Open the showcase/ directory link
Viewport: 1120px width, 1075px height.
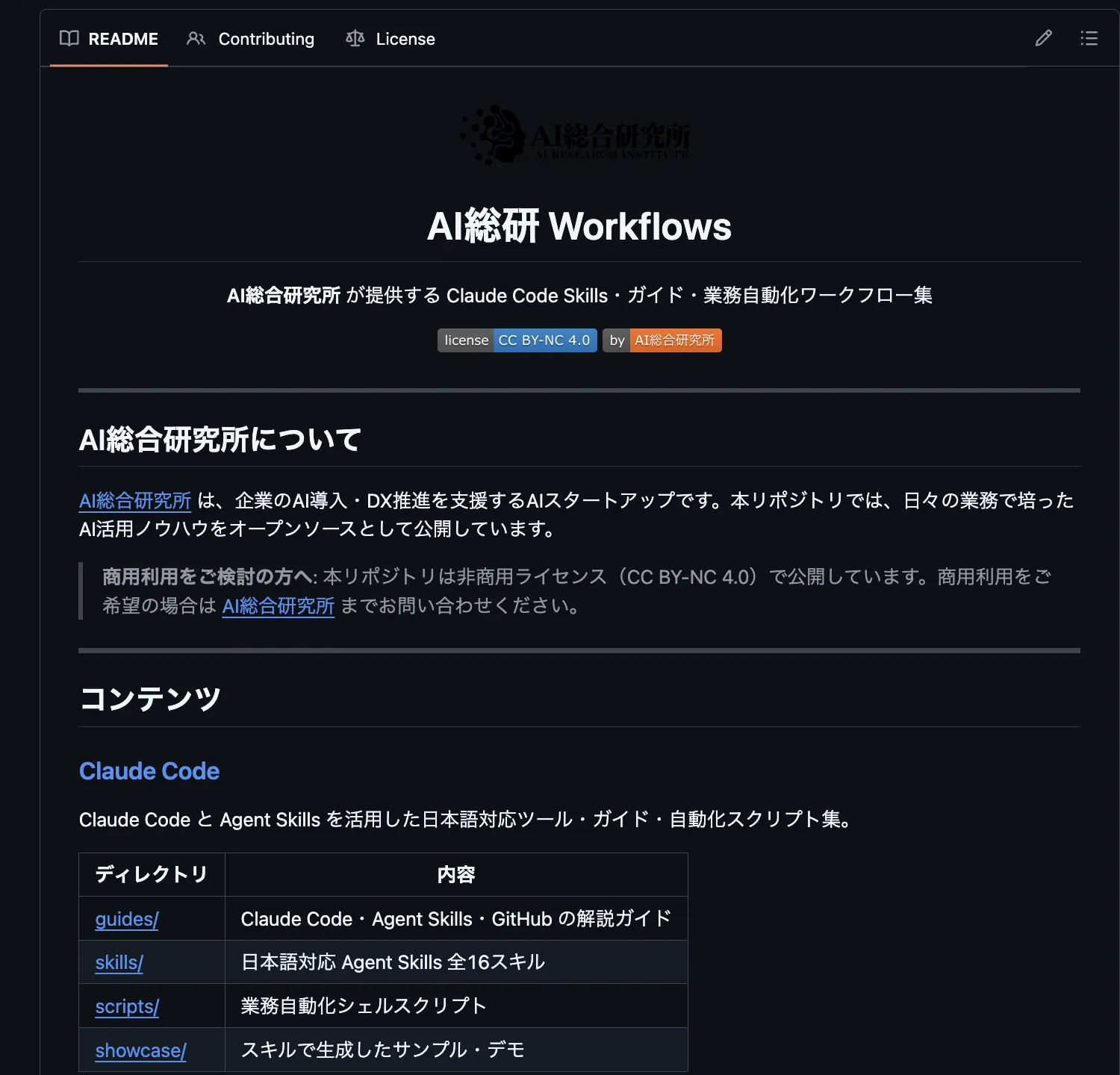[140, 1050]
